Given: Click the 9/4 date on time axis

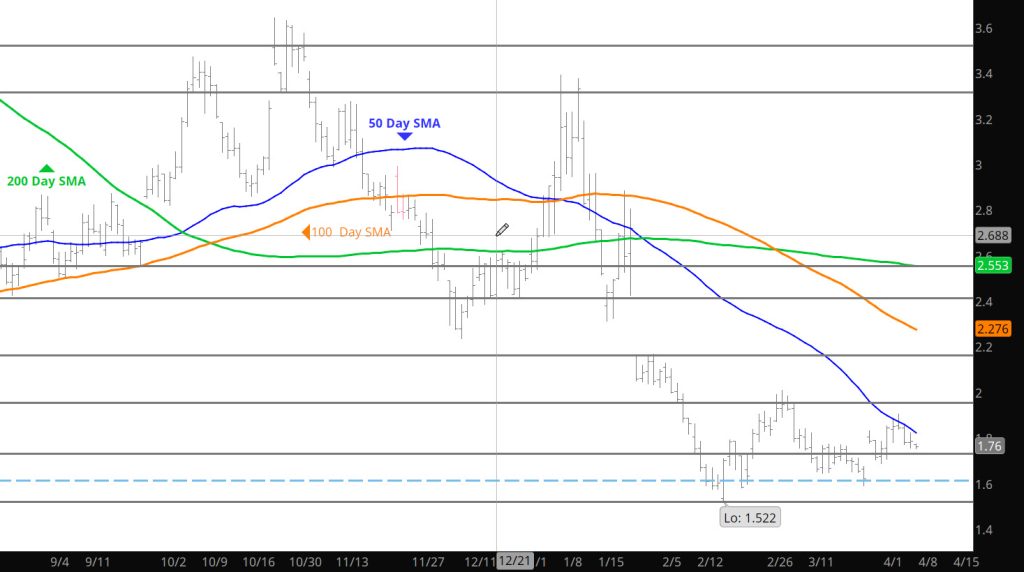Looking at the screenshot, I should coord(60,561).
